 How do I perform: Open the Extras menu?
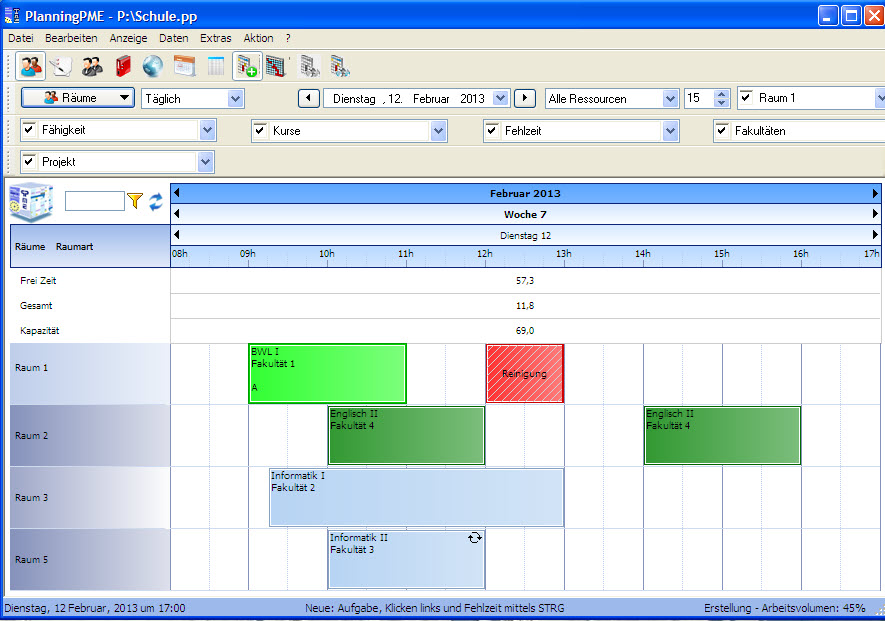pyautogui.click(x=215, y=38)
